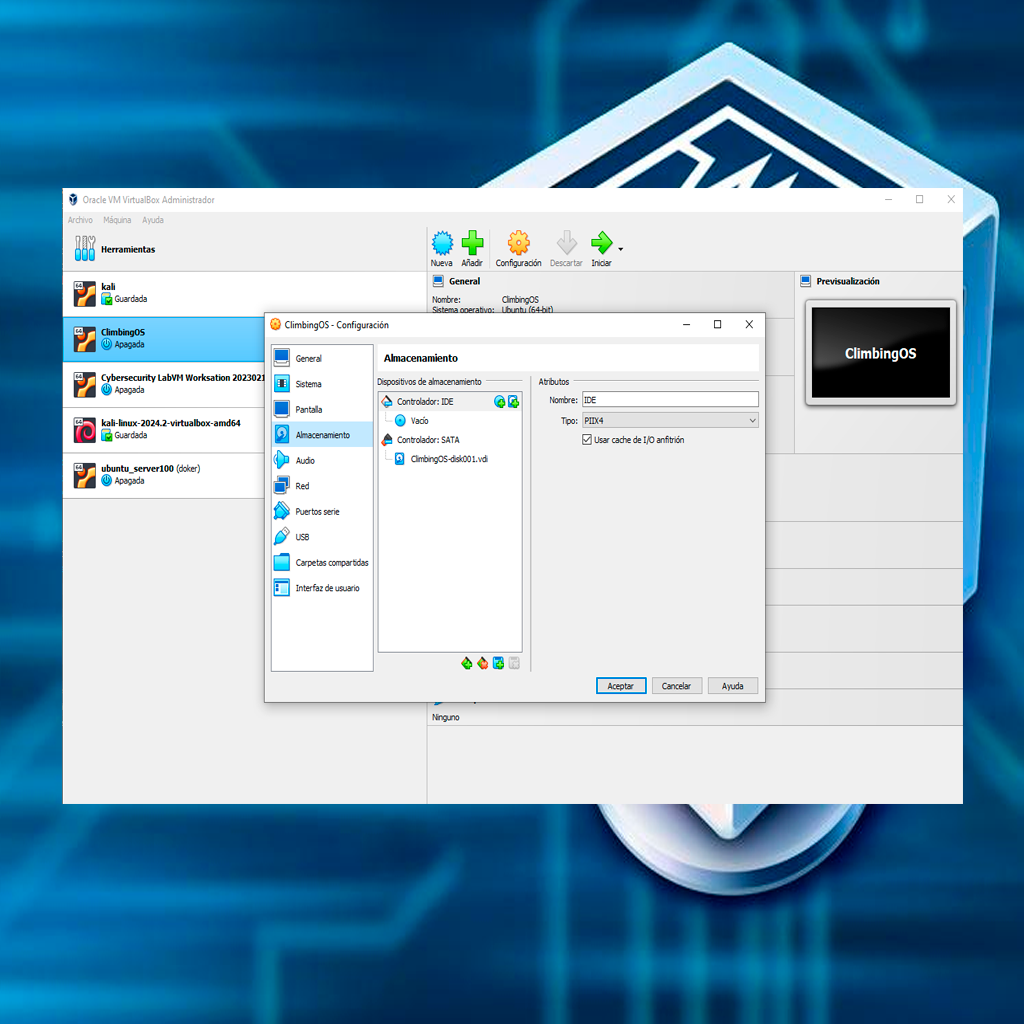Open the Puertos serie settings category
The width and height of the screenshot is (1024, 1024).
click(x=322, y=511)
